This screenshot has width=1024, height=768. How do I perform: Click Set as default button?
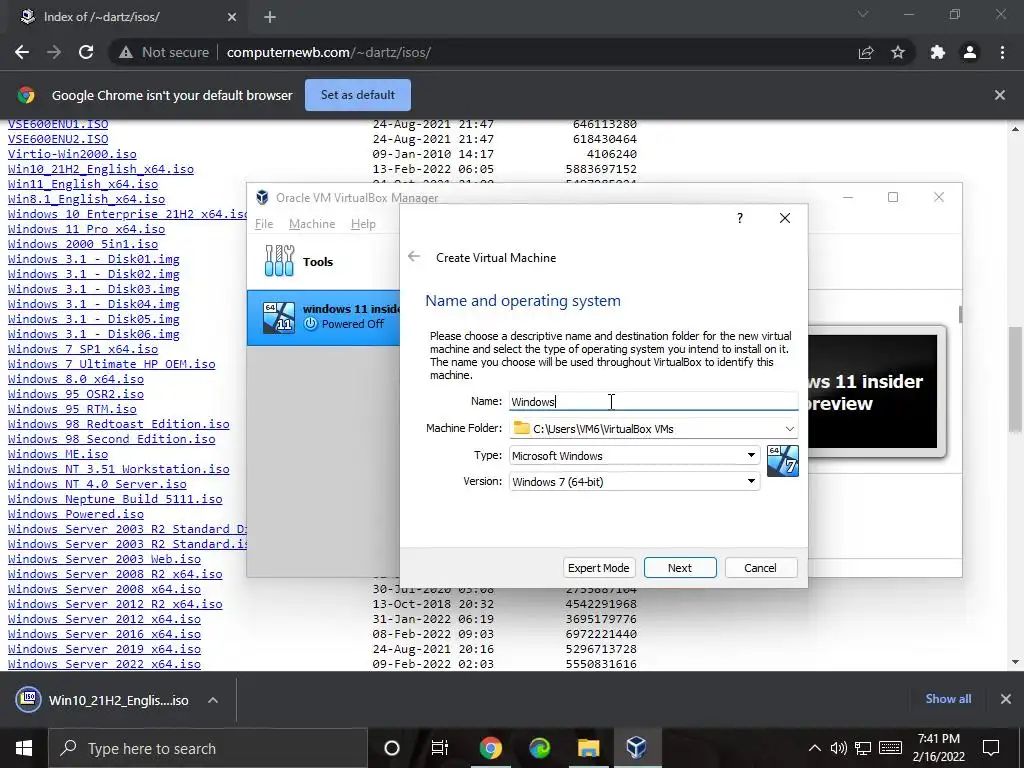pos(358,95)
